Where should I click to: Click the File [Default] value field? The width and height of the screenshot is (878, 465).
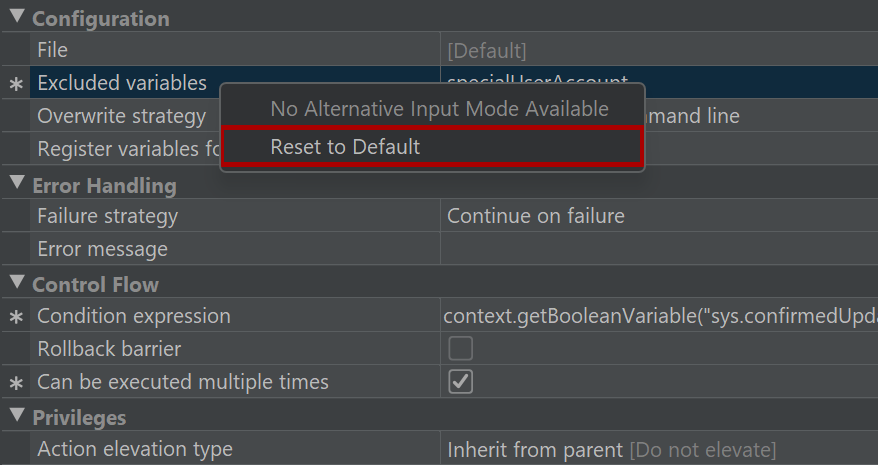click(659, 50)
